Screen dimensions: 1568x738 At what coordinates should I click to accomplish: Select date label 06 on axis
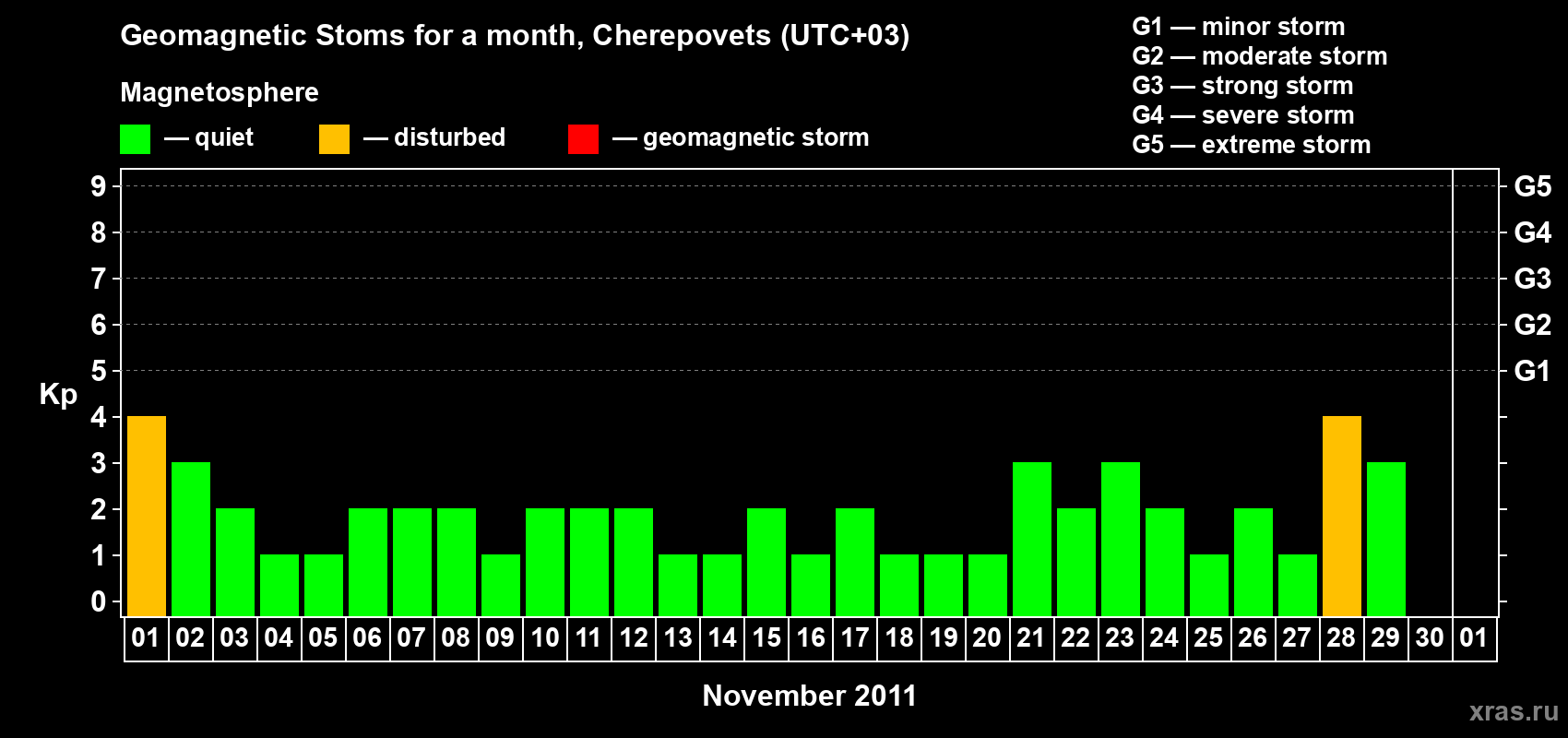pyautogui.click(x=367, y=638)
